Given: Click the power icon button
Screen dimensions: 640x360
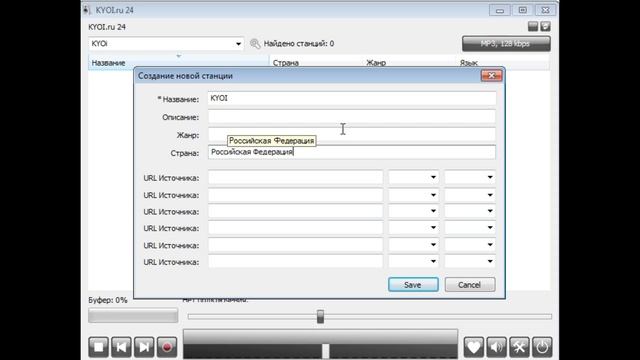Looking at the screenshot, I should click(542, 347).
